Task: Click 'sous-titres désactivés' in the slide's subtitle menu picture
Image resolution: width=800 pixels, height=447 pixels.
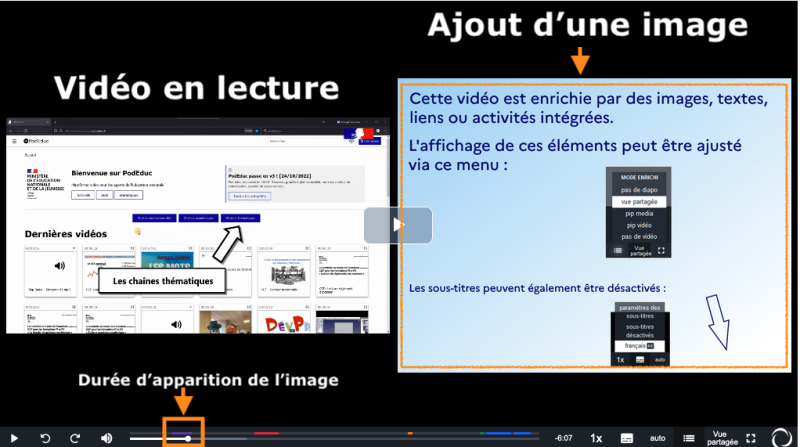Action: tap(640, 331)
